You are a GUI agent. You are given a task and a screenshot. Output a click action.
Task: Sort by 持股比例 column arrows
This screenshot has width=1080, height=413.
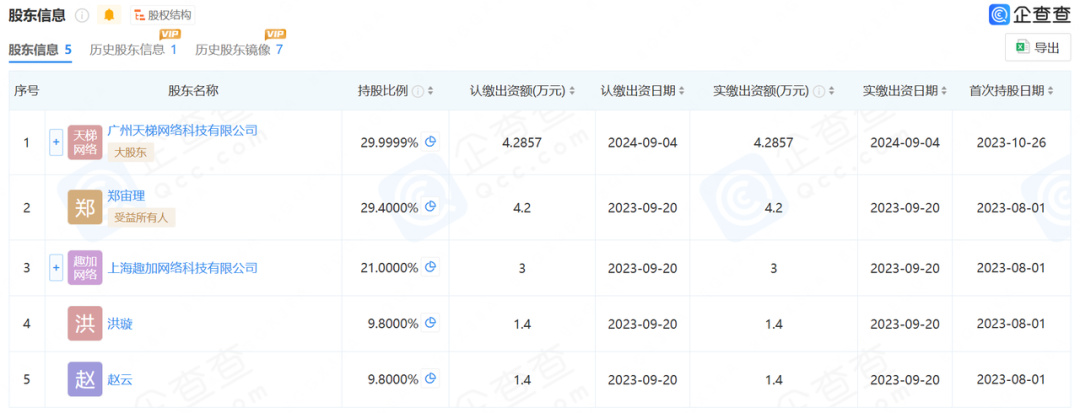point(430,92)
